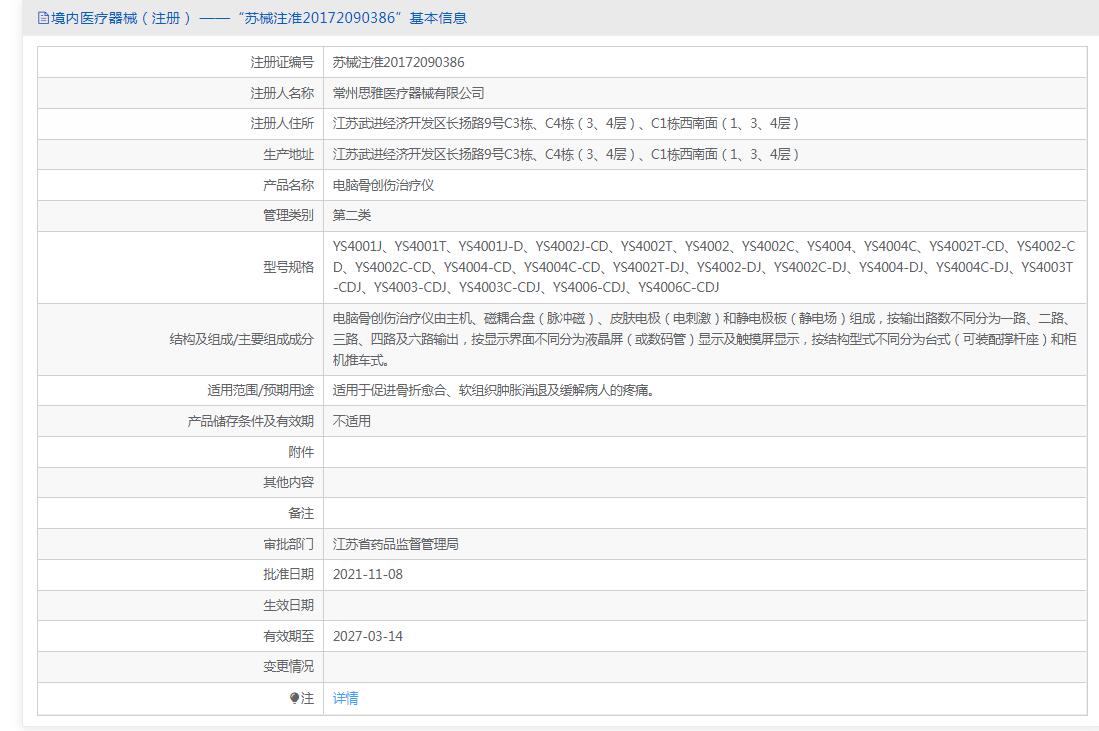Screen dimensions: 1099x731
Task: Click the 产品储存条件及有效期 label
Action: [x=251, y=421]
